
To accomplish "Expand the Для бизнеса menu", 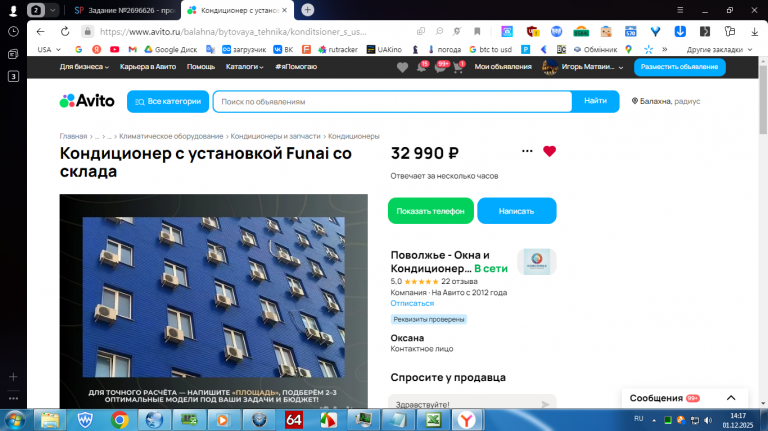I will click(84, 67).
